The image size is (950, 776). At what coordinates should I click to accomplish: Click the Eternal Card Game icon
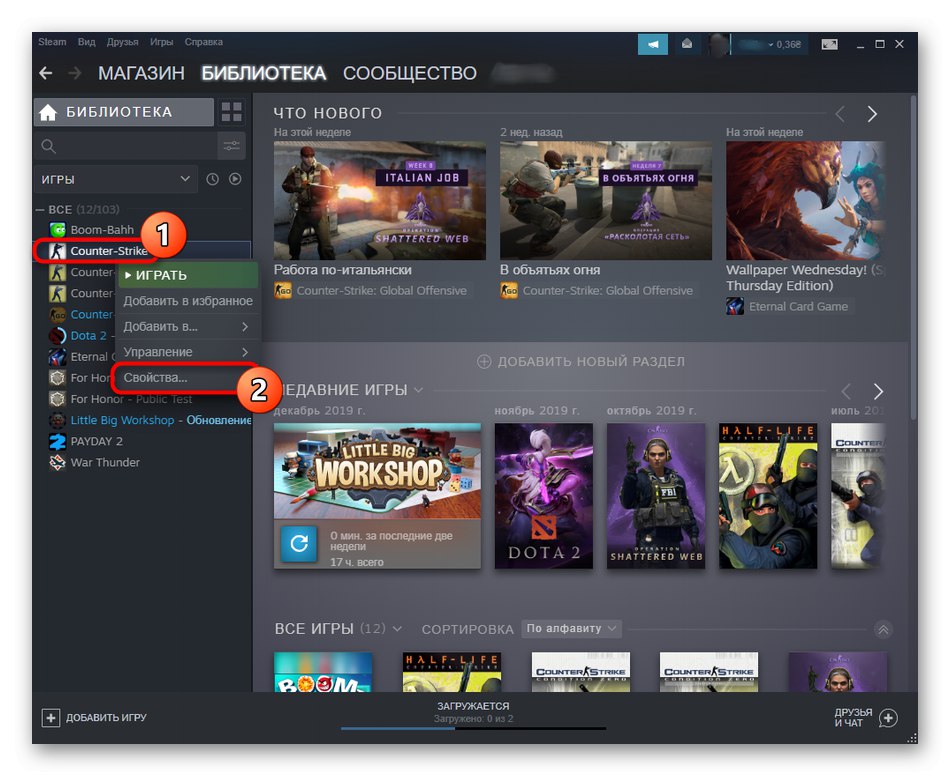coord(735,307)
